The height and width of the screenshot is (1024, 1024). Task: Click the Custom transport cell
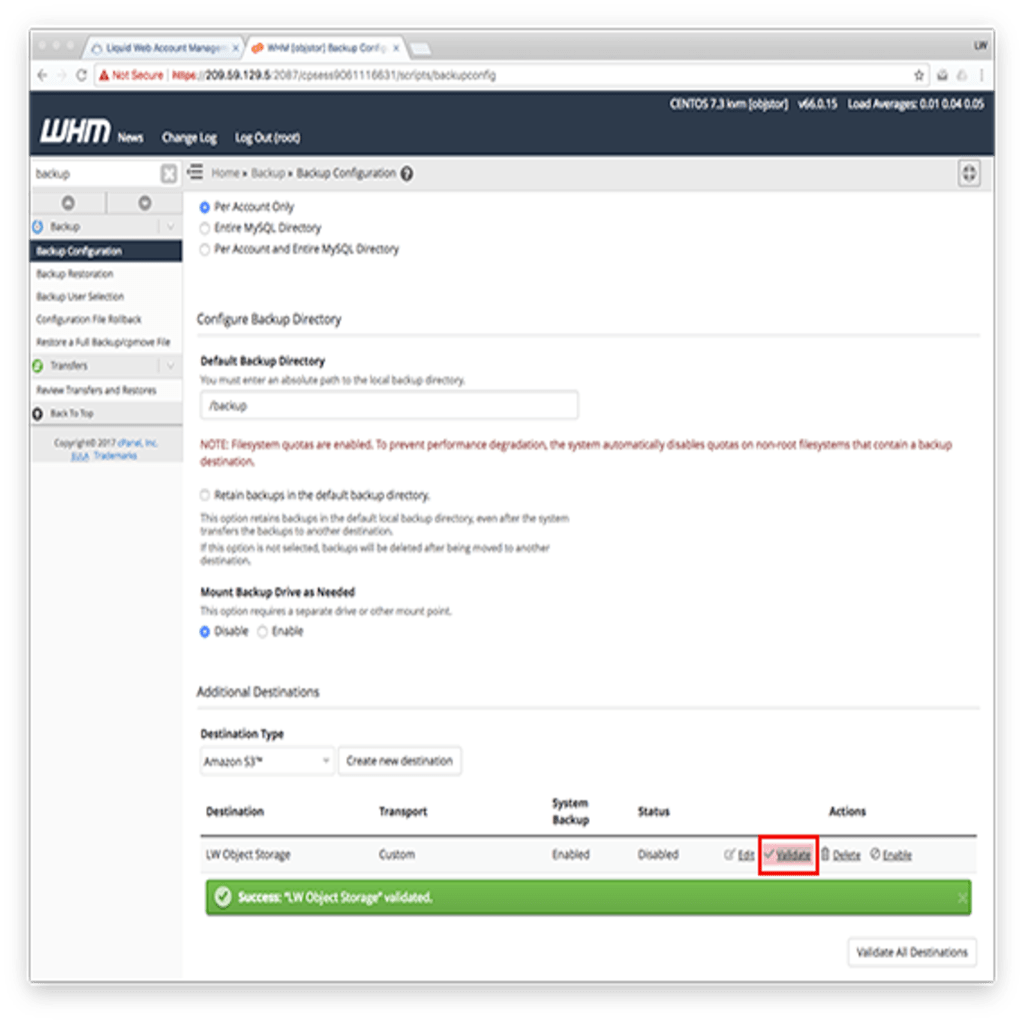[397, 855]
